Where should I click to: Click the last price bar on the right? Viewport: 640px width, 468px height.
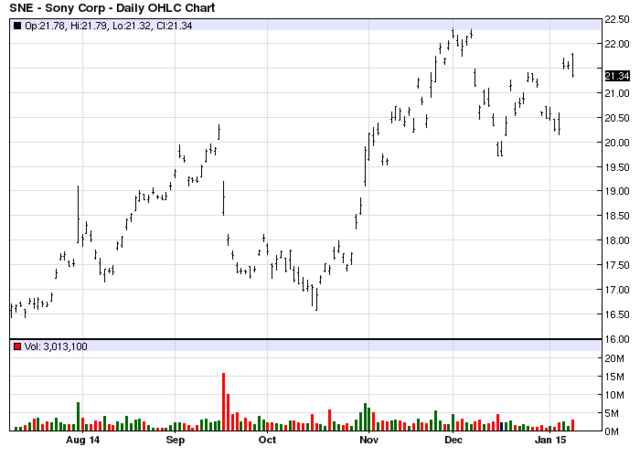click(x=573, y=65)
